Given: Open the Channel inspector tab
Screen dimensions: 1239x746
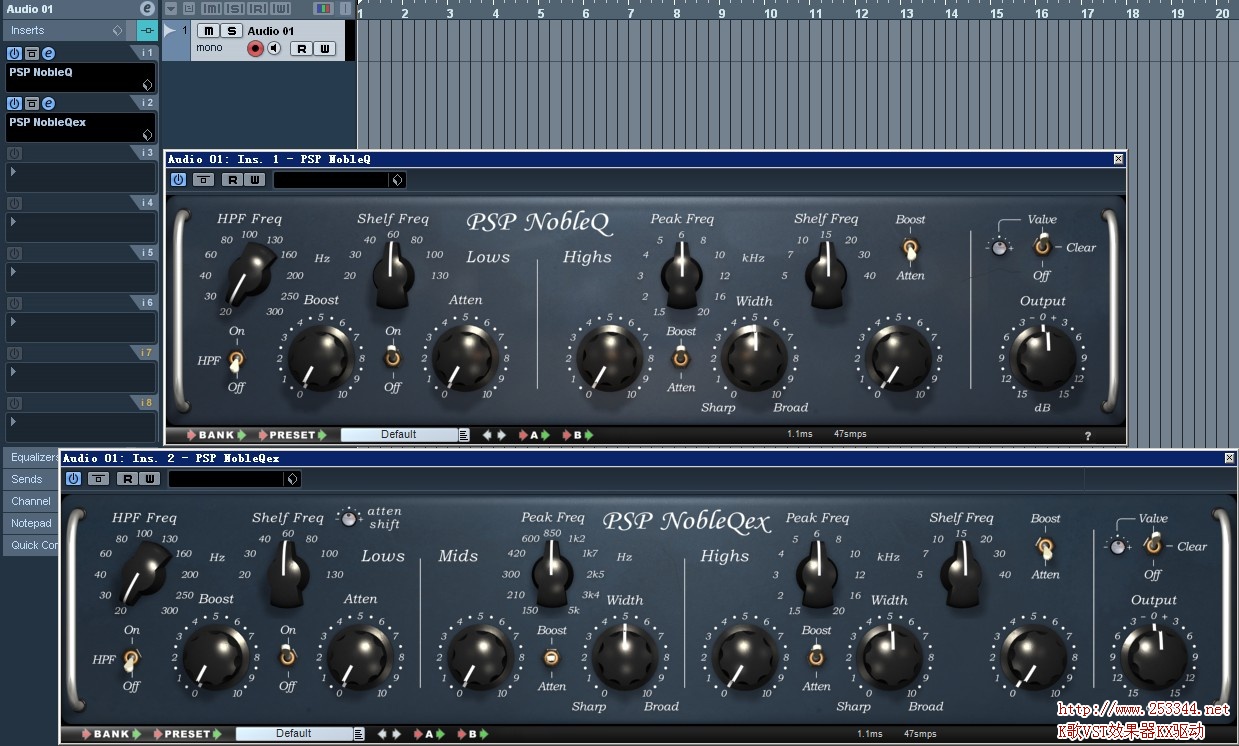Looking at the screenshot, I should click(32, 501).
